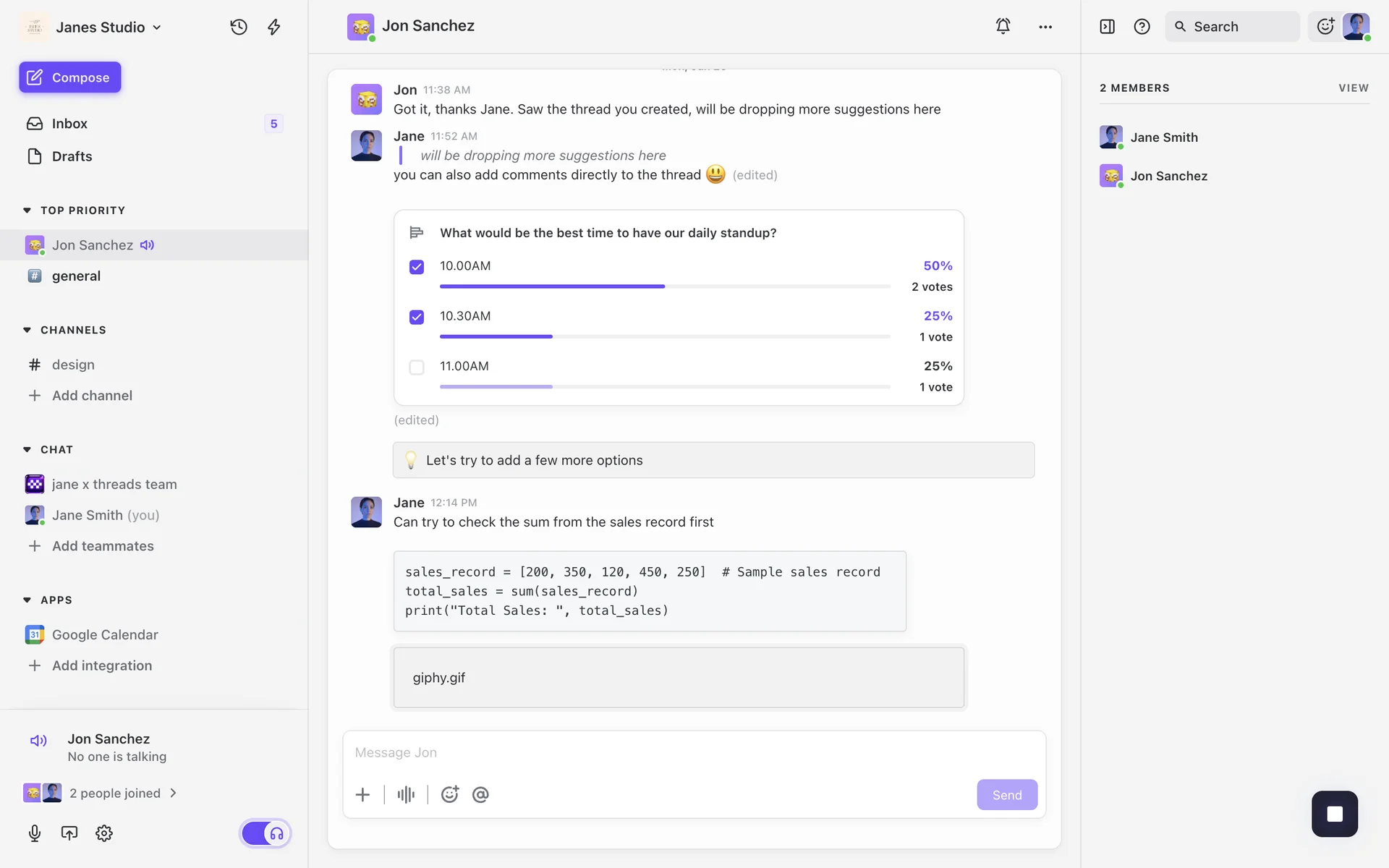Click View next to 2 Members

(1353, 88)
